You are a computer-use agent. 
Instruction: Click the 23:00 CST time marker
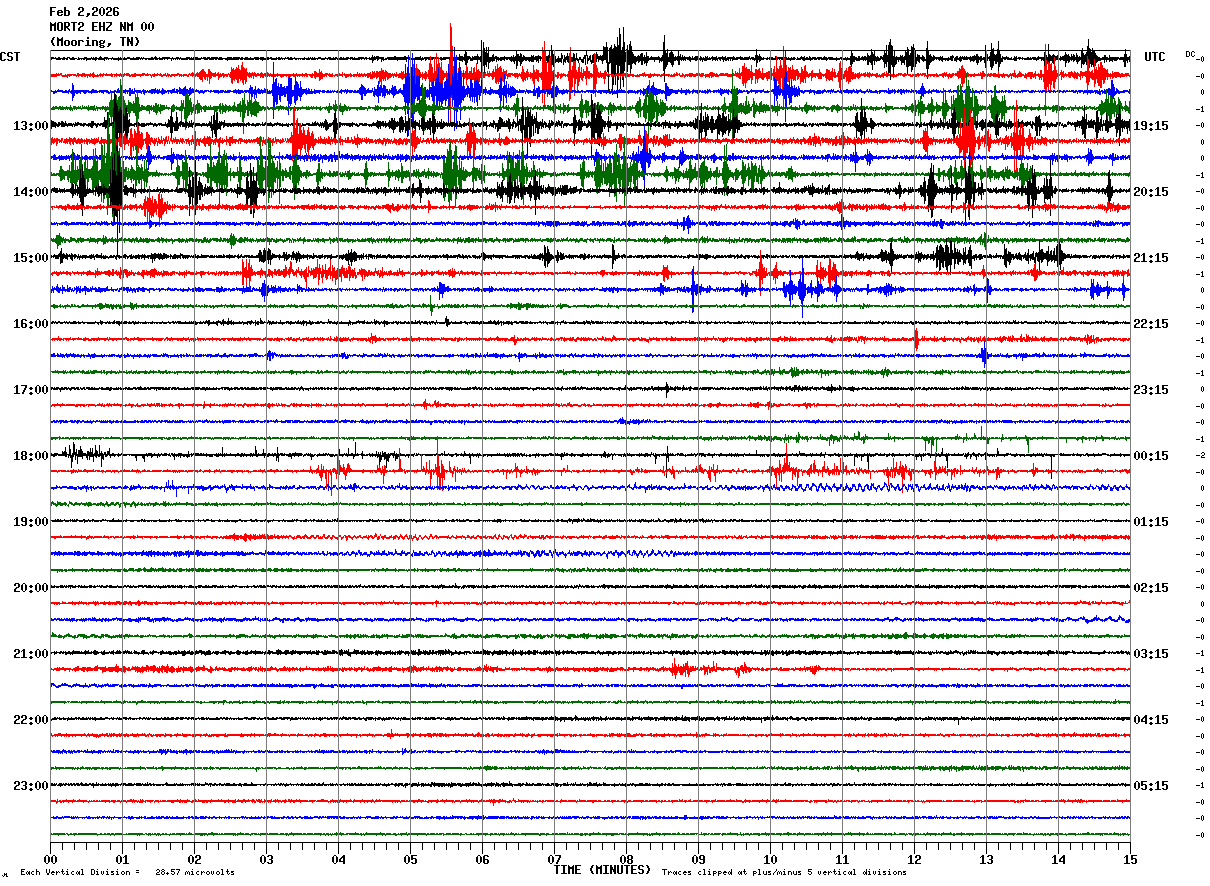(31, 786)
